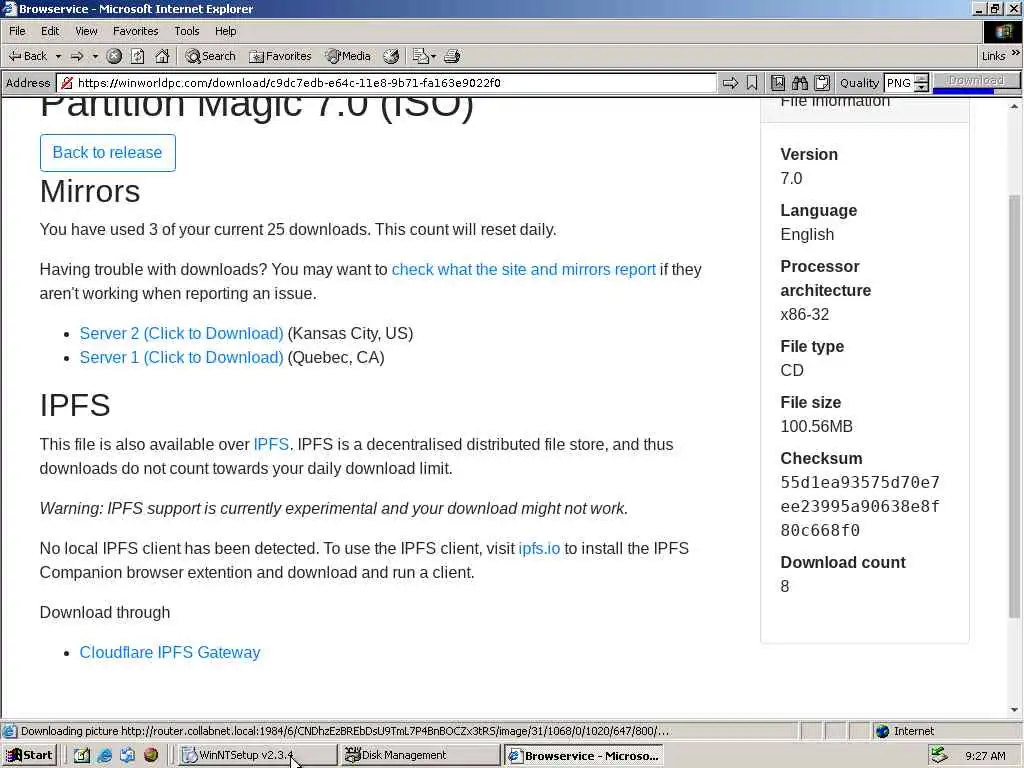Click the Mail envelope toolbar icon
Image resolution: width=1024 pixels, height=768 pixels.
(x=421, y=56)
